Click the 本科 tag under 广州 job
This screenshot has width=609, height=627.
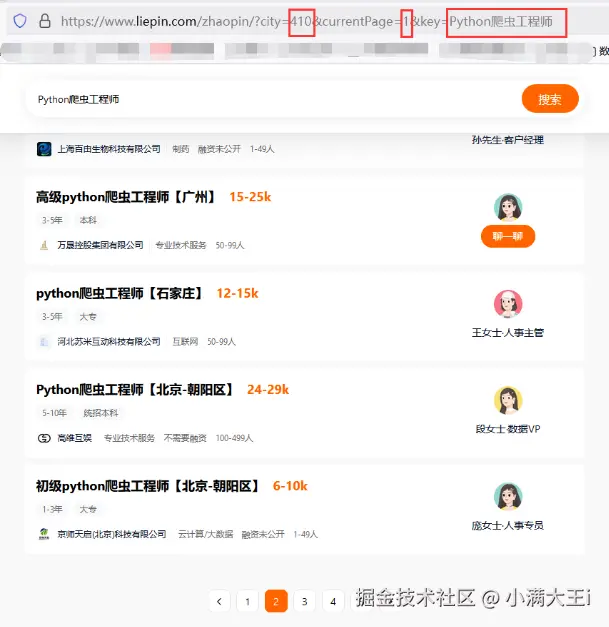click(88, 220)
